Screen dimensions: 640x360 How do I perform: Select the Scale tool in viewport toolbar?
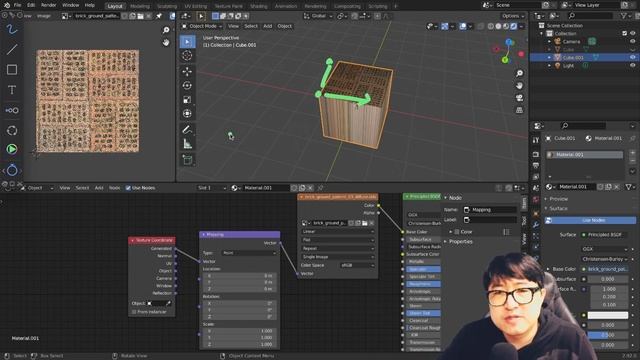click(x=187, y=100)
